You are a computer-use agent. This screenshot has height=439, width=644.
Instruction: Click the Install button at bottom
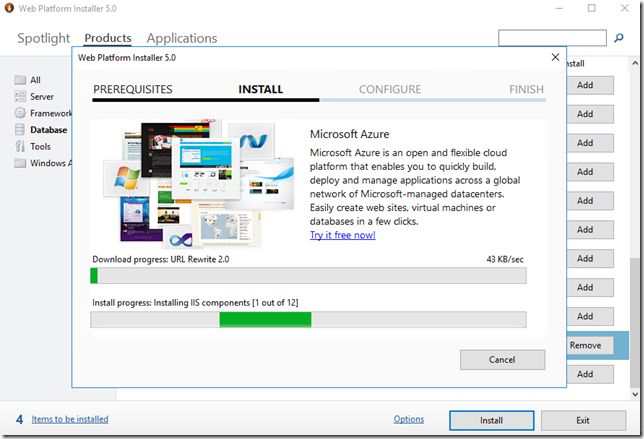(492, 421)
